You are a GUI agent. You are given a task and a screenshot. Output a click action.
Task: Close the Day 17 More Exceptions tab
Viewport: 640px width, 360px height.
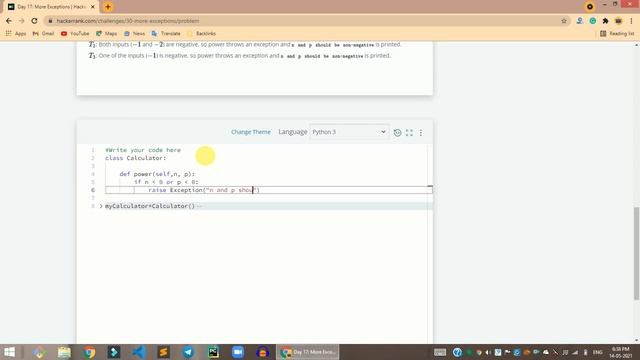click(93, 7)
